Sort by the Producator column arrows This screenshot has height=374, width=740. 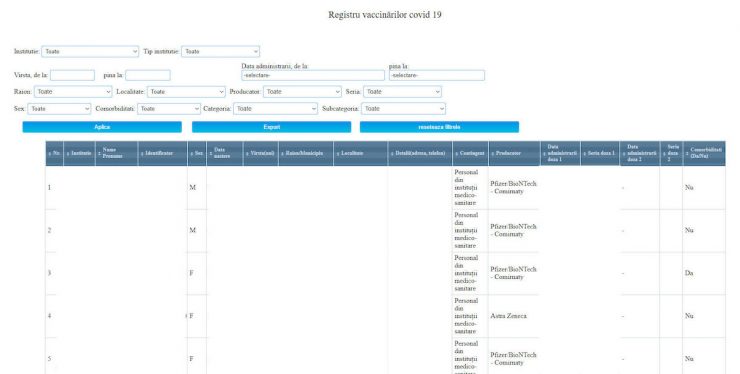[492, 154]
